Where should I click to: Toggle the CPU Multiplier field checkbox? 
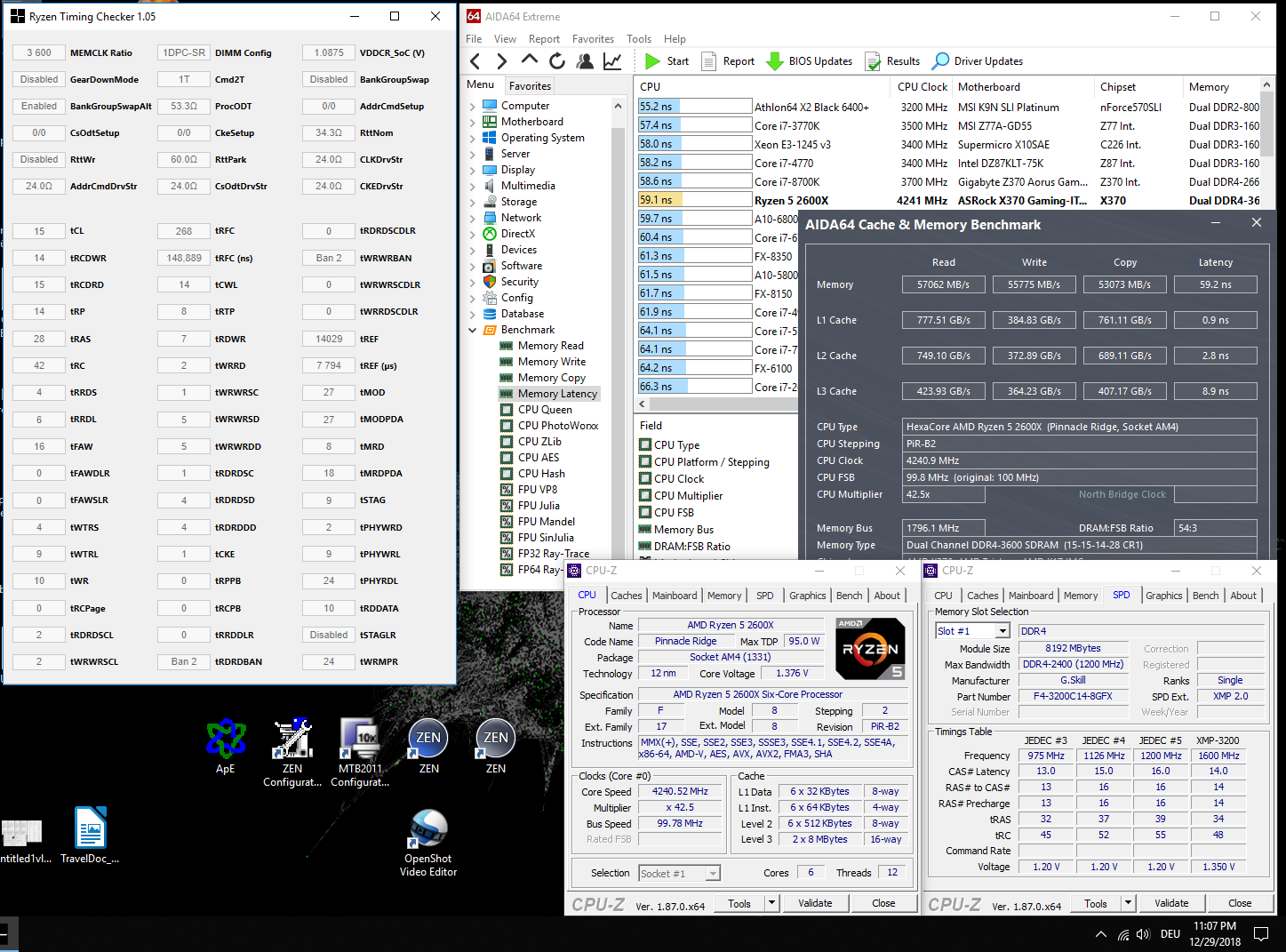(x=646, y=496)
